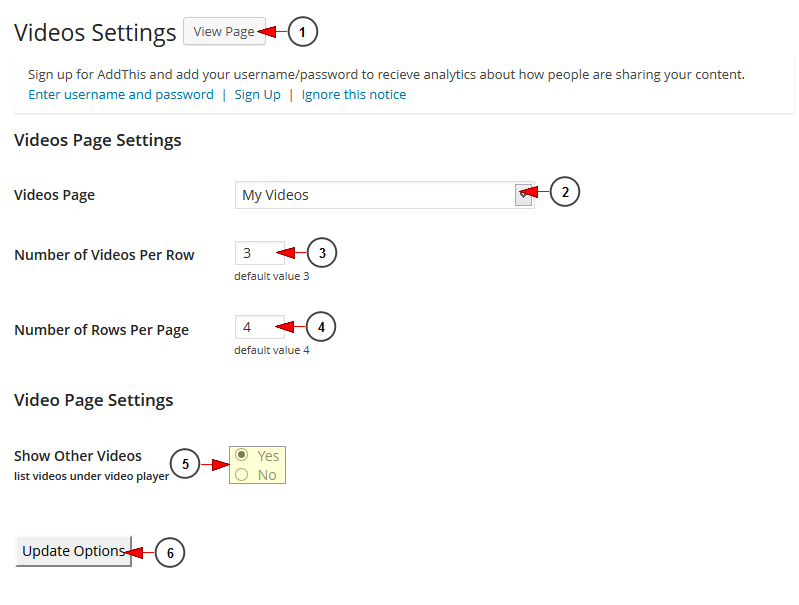The height and width of the screenshot is (605, 799).
Task: Click callout circle number 1
Action: tap(303, 32)
